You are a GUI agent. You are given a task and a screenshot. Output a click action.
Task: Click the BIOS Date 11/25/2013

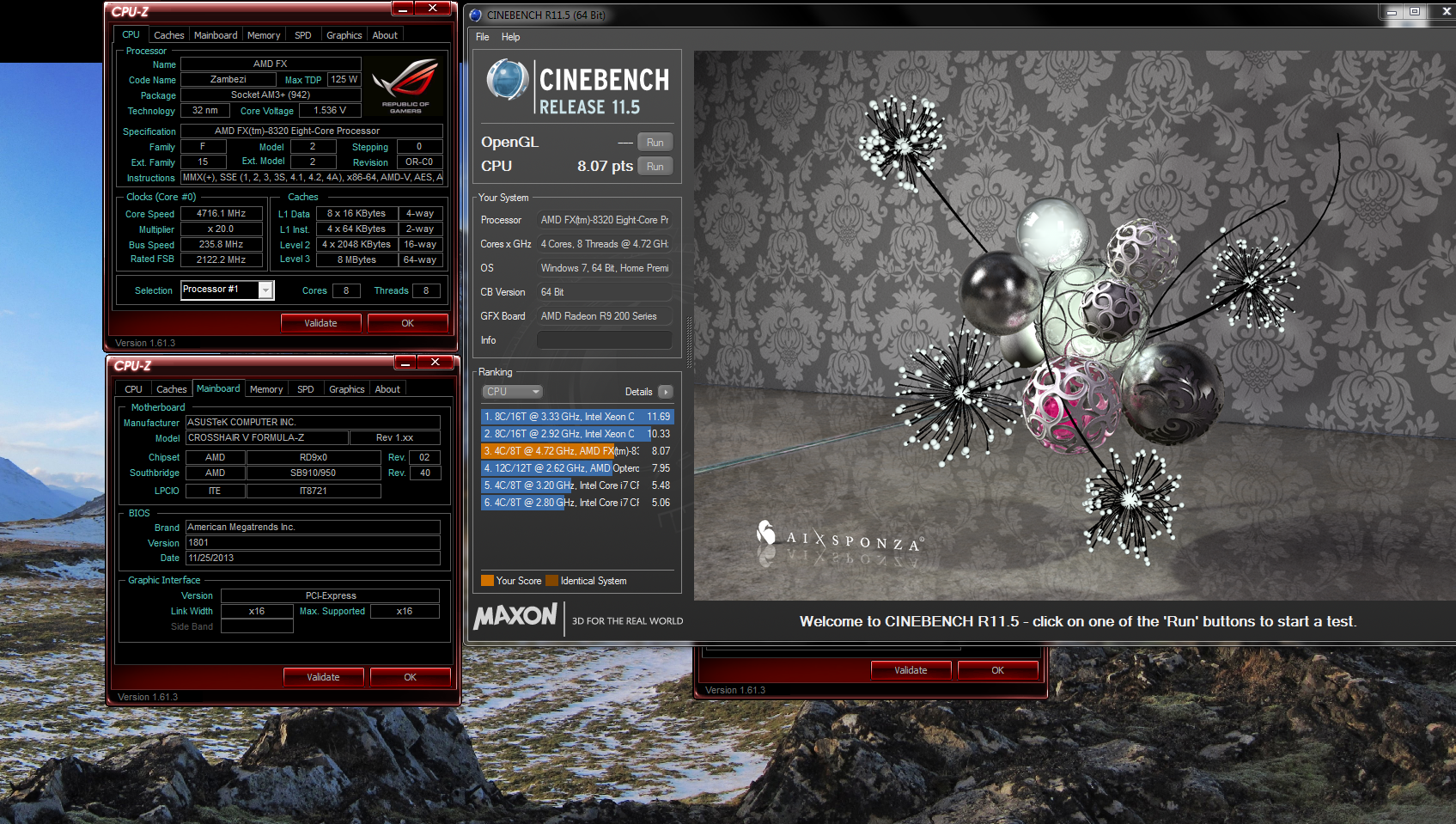[313, 558]
